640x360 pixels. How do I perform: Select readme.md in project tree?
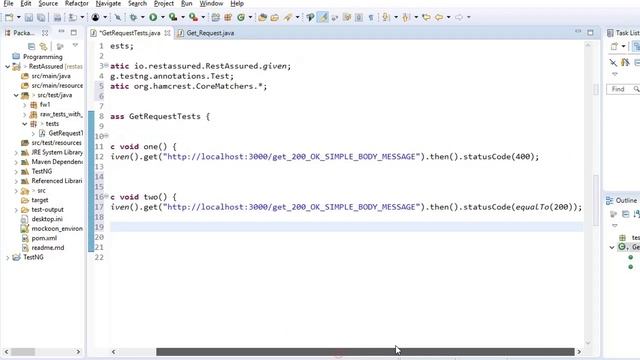(x=47, y=248)
